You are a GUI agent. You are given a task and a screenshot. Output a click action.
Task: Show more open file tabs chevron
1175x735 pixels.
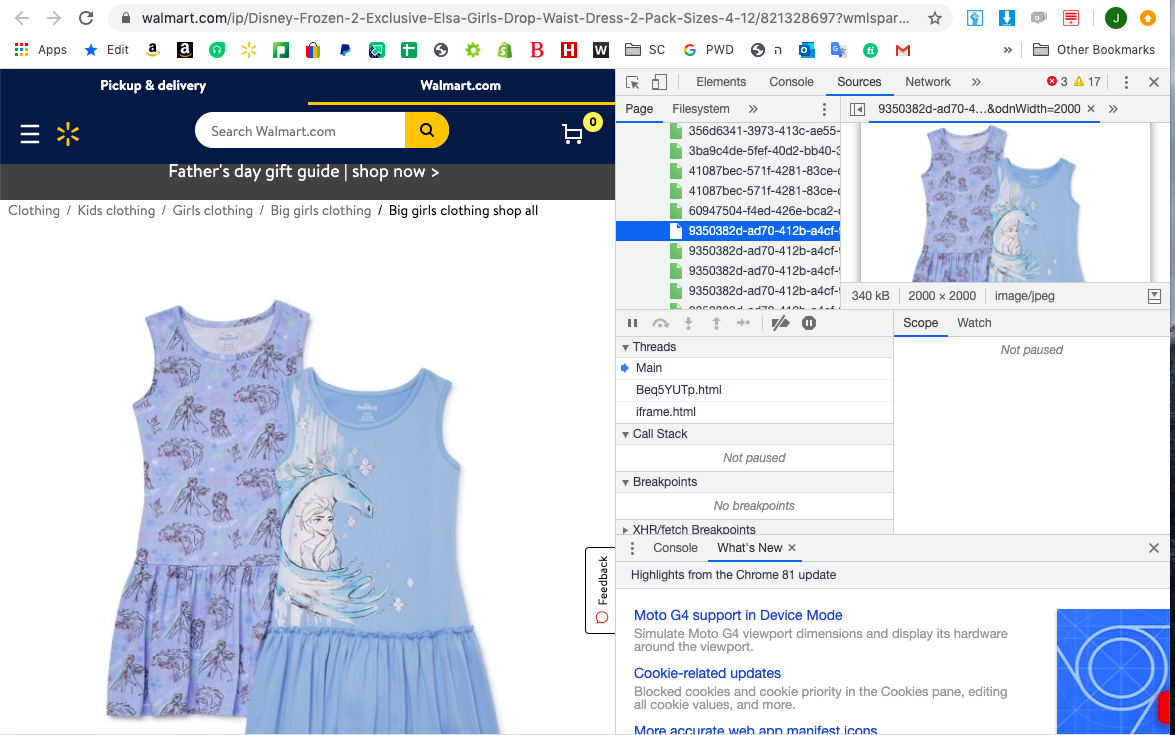click(x=1114, y=109)
